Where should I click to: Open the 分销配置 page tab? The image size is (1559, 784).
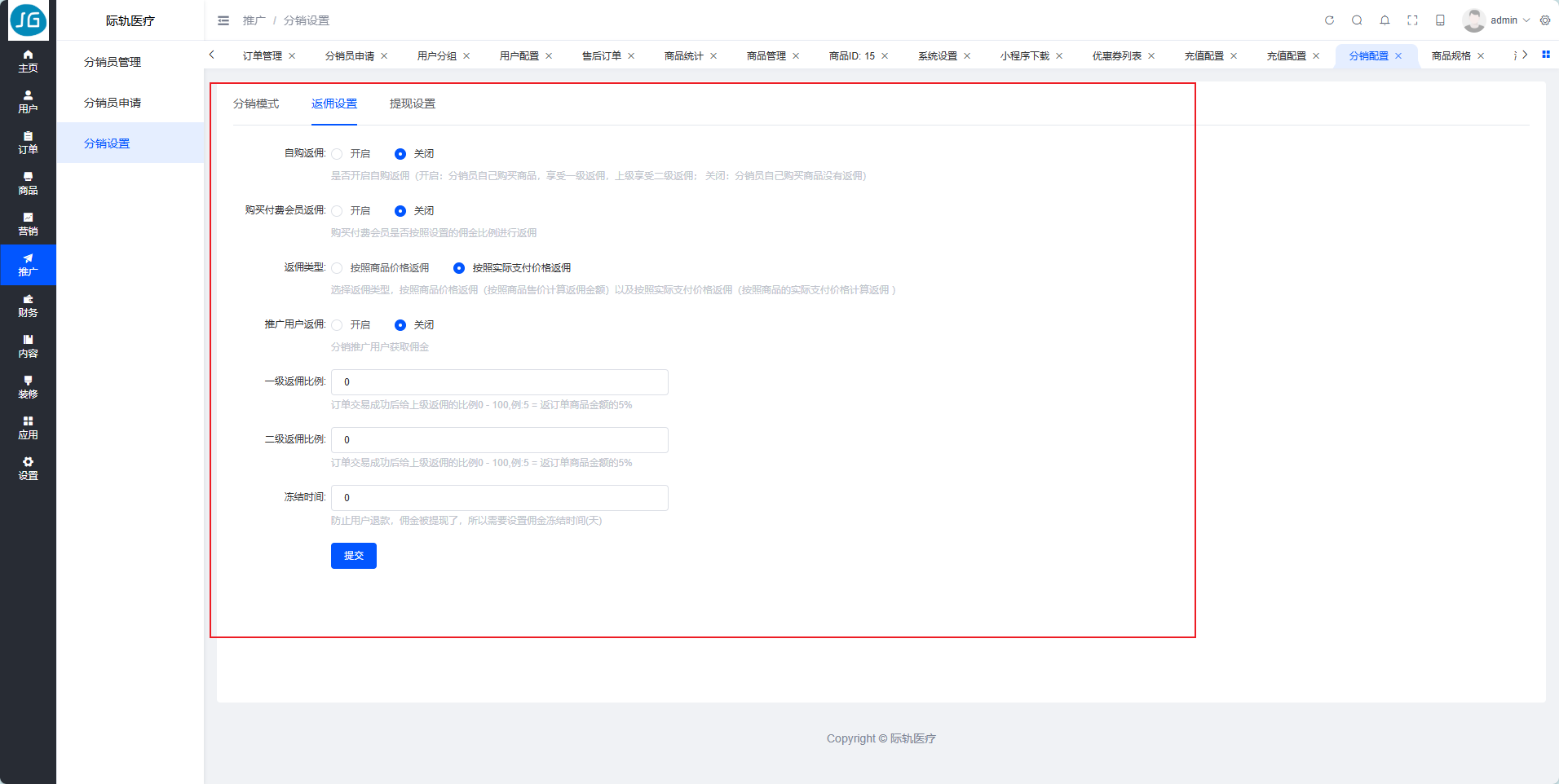click(x=1369, y=56)
